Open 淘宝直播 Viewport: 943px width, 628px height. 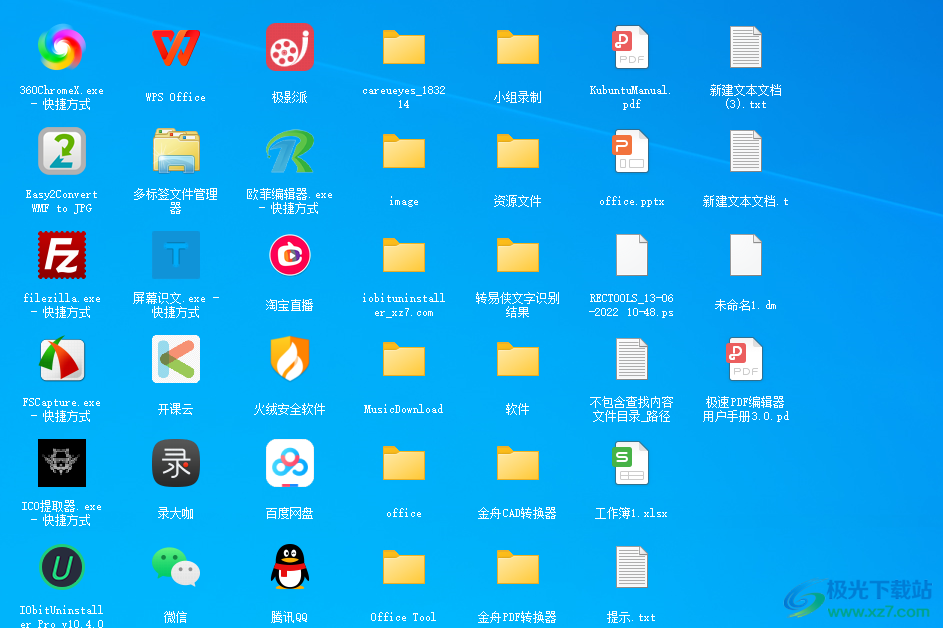pos(289,255)
